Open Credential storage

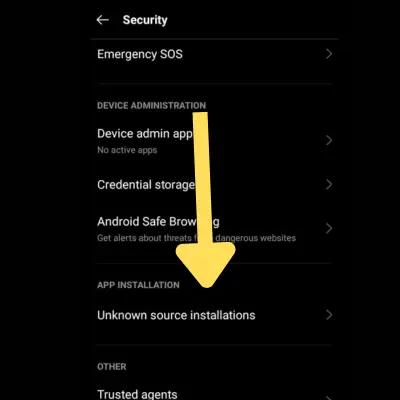pos(214,185)
